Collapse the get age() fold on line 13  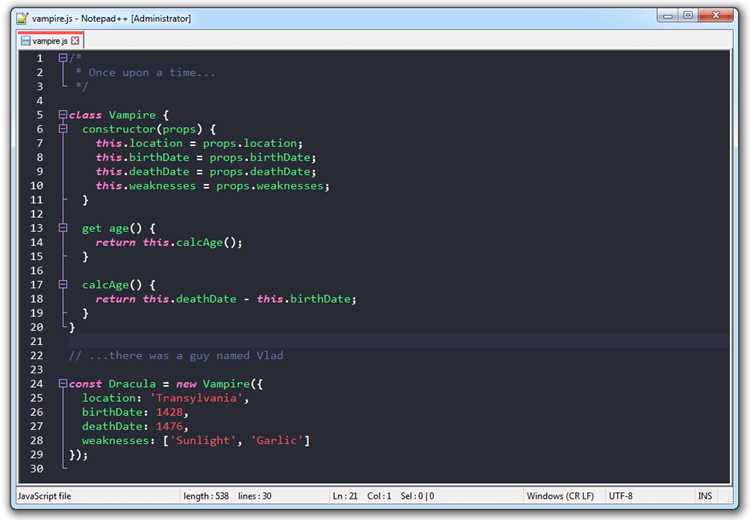click(x=63, y=228)
